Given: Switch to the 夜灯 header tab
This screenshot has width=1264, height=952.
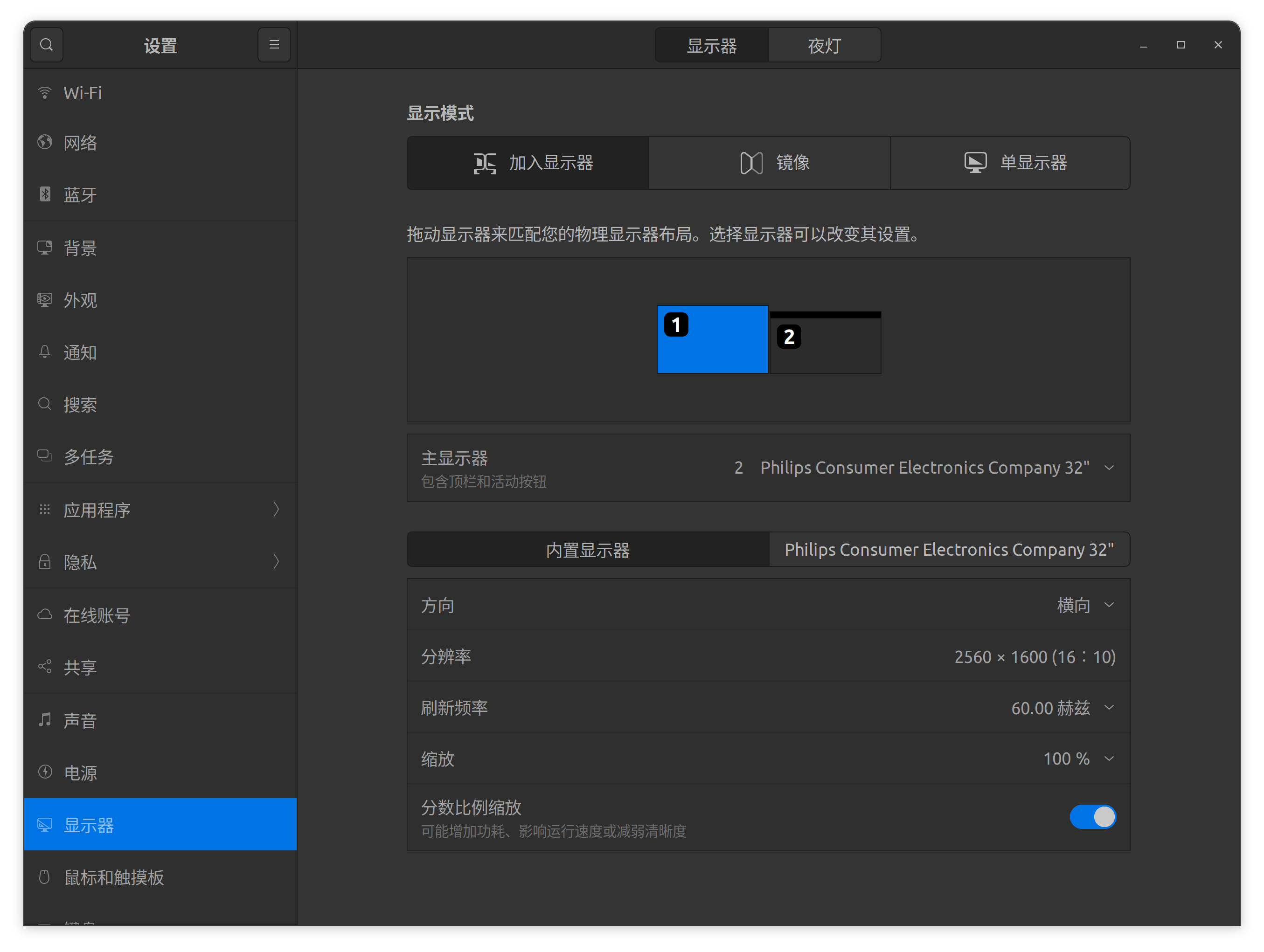Looking at the screenshot, I should (824, 45).
